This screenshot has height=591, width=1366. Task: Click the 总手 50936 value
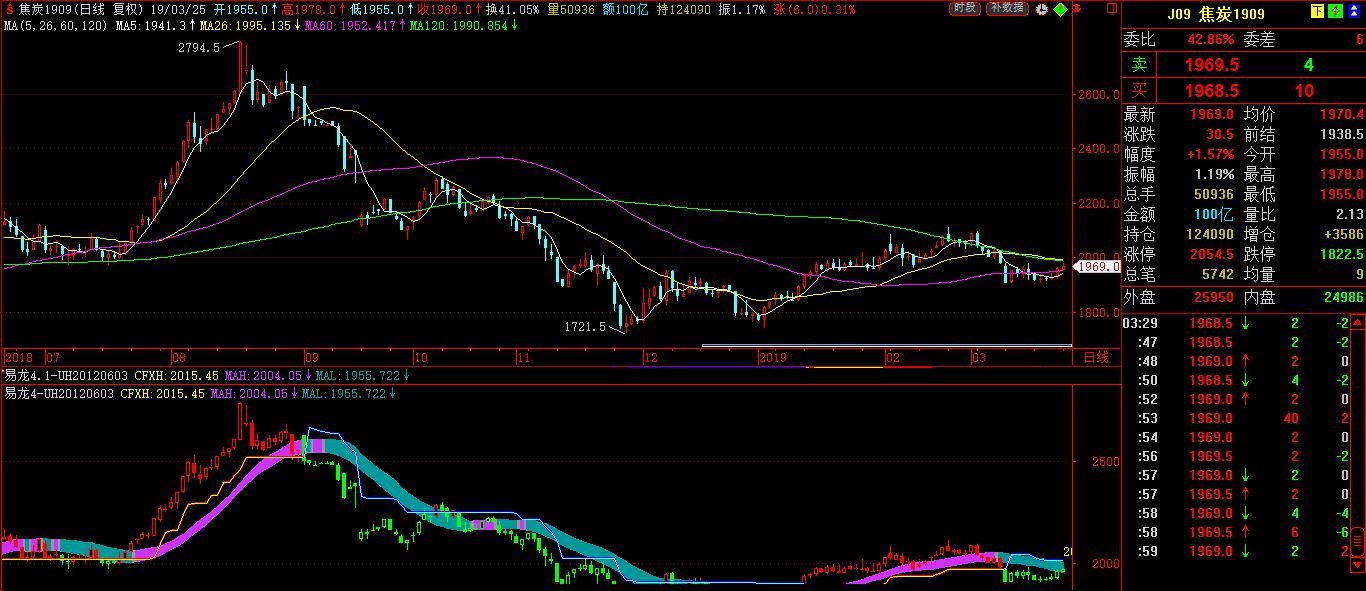tap(1215, 194)
